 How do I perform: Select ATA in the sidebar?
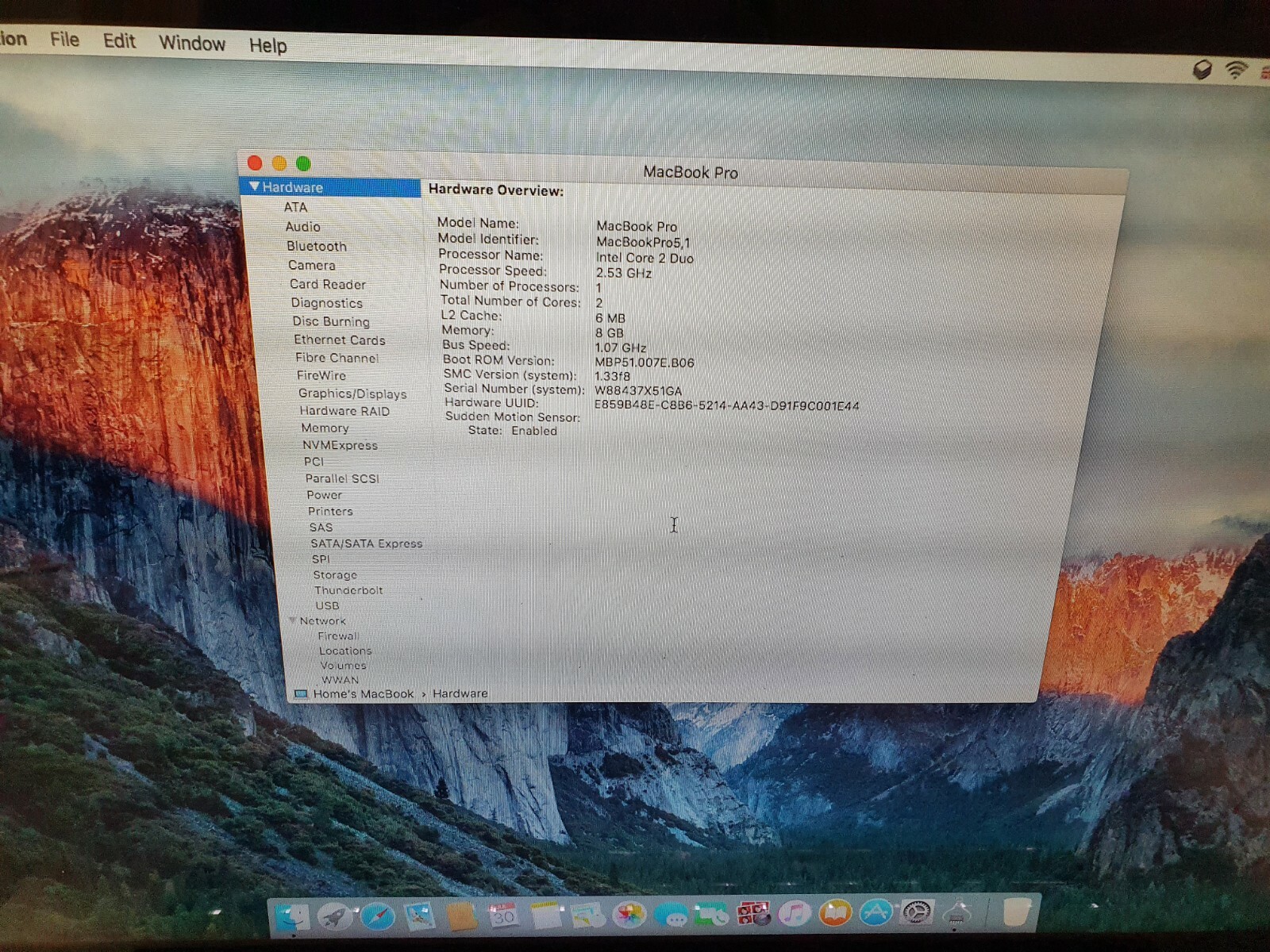295,207
